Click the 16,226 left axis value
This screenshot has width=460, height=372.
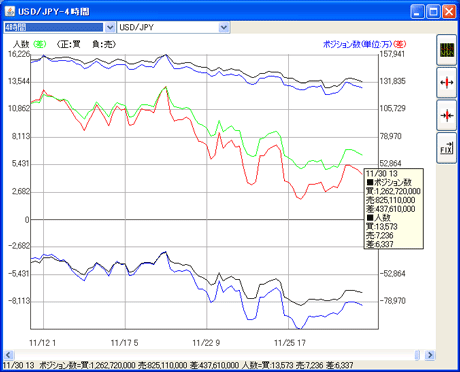[x=19, y=54]
